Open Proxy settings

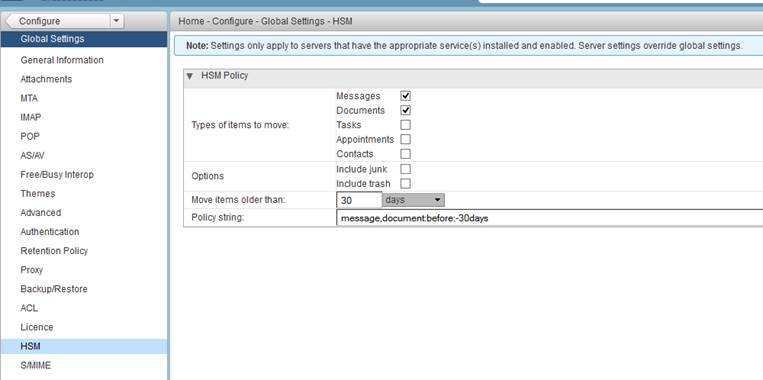point(32,270)
